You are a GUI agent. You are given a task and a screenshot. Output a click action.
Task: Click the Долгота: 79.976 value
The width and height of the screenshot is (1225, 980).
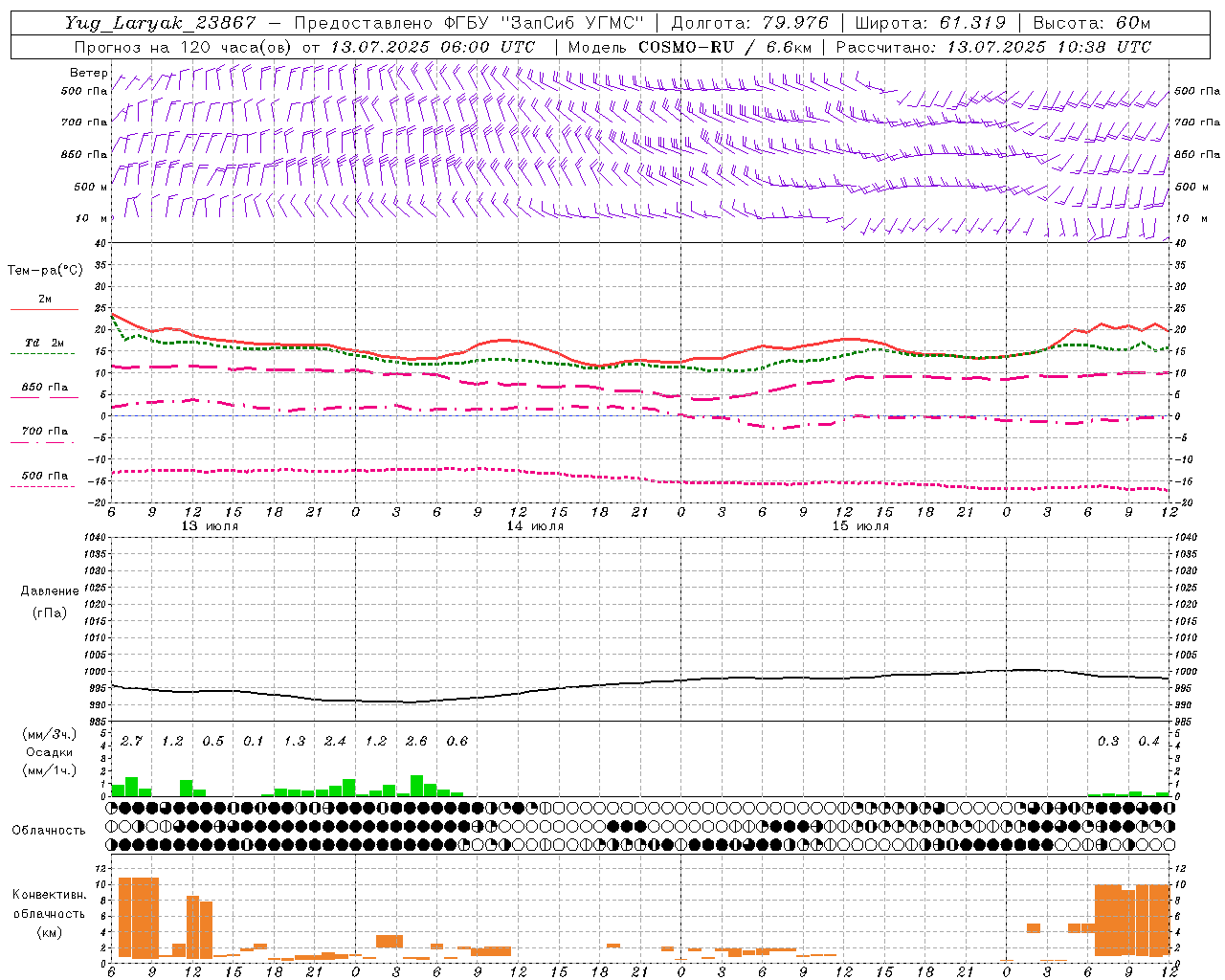(749, 23)
